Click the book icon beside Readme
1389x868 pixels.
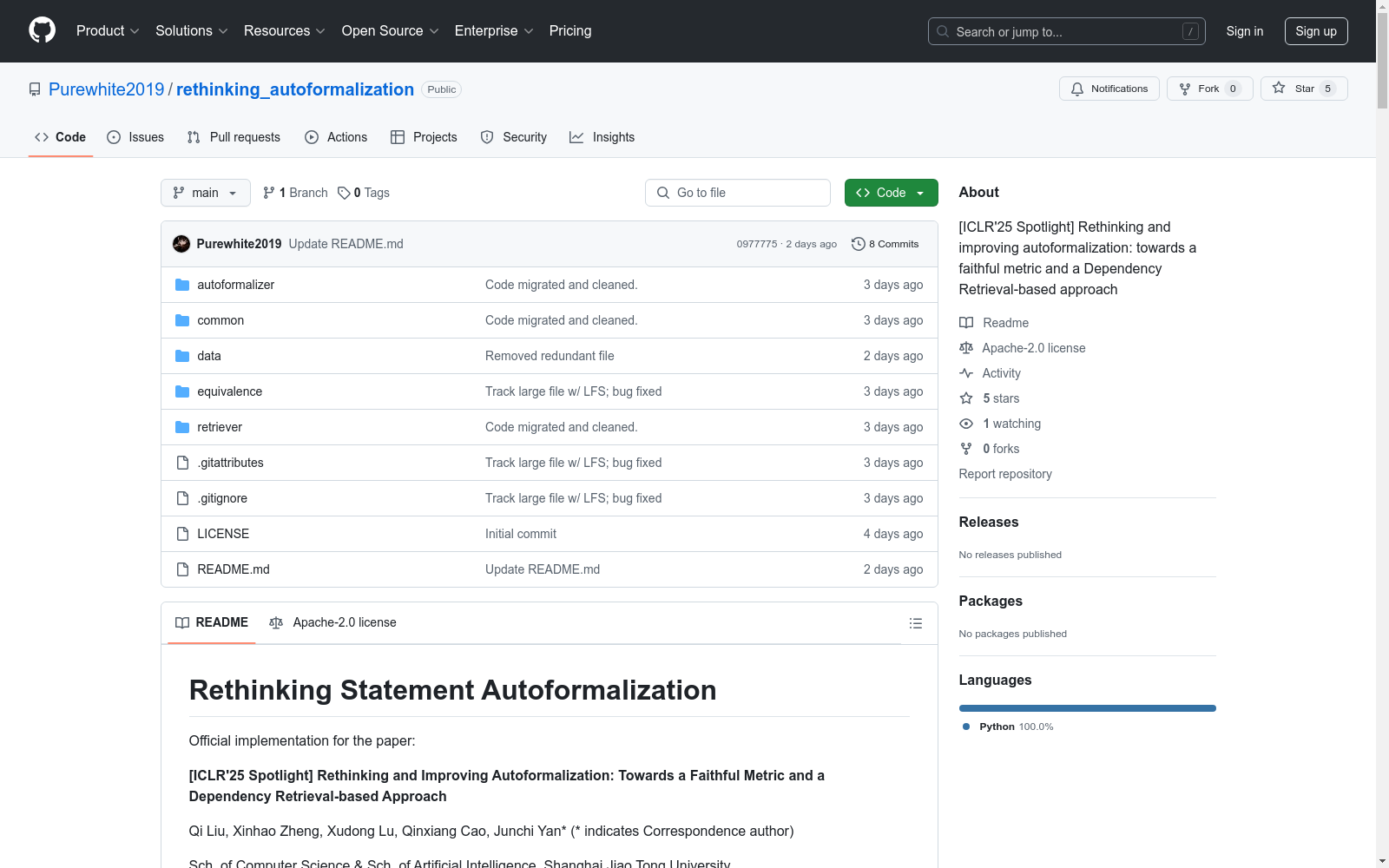(x=966, y=323)
